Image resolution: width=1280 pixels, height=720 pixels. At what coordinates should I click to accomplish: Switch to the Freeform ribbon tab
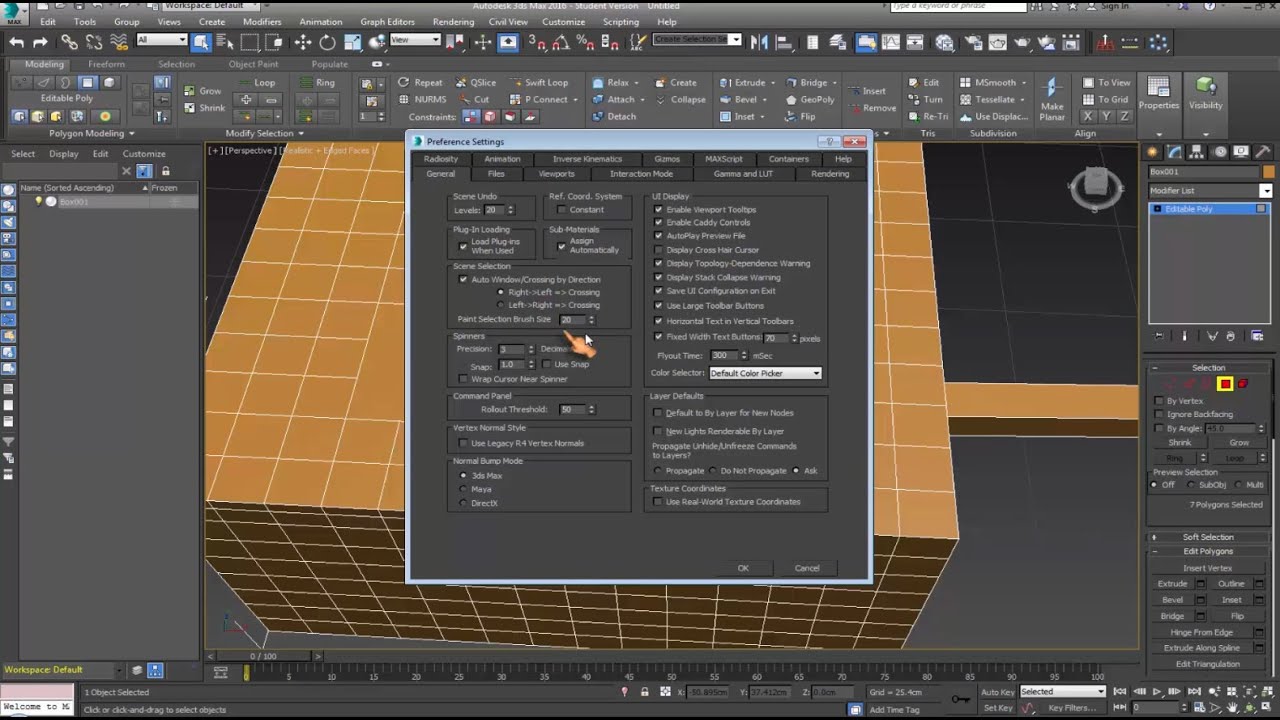click(x=106, y=64)
